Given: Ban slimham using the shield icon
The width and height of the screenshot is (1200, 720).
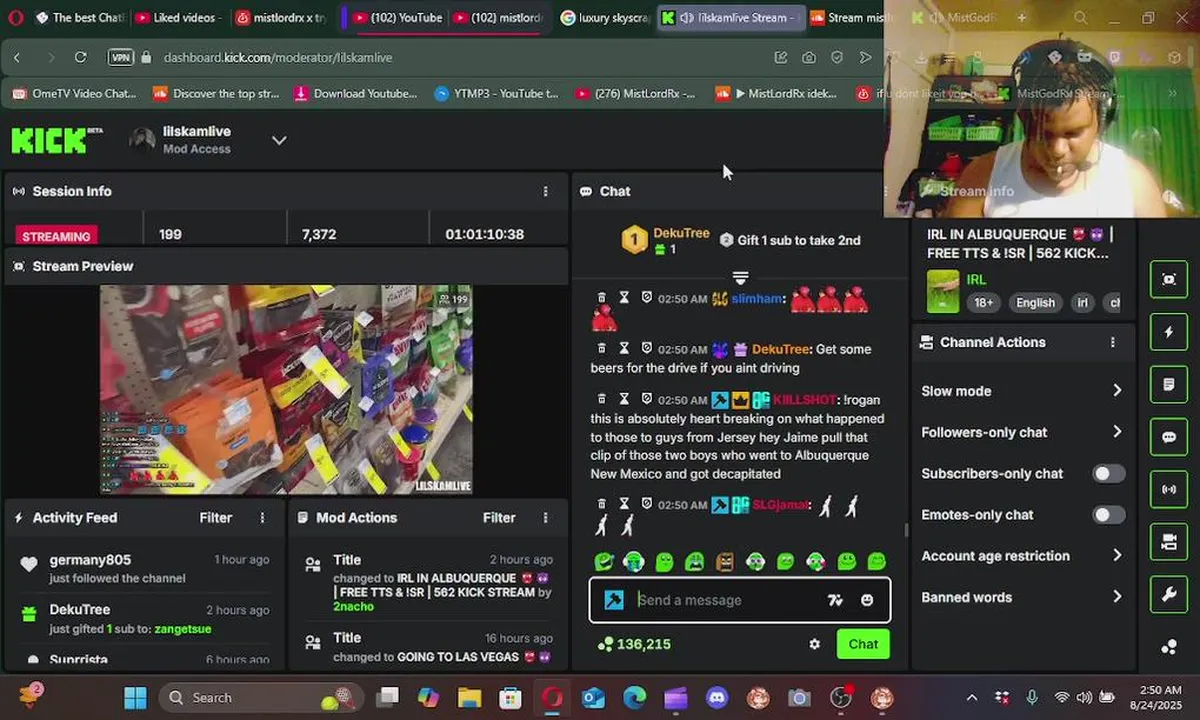Looking at the screenshot, I should 646,298.
